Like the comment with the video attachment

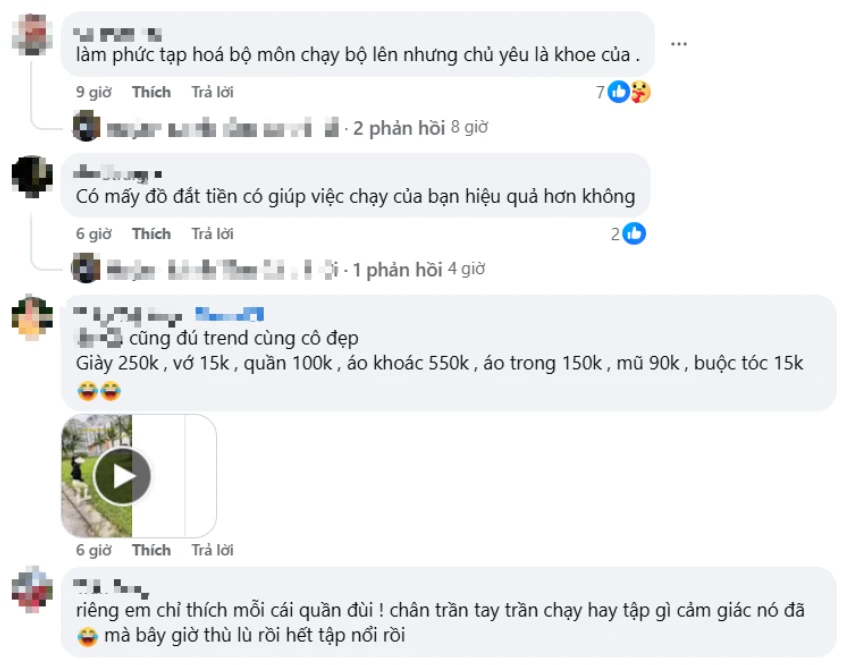(x=151, y=550)
